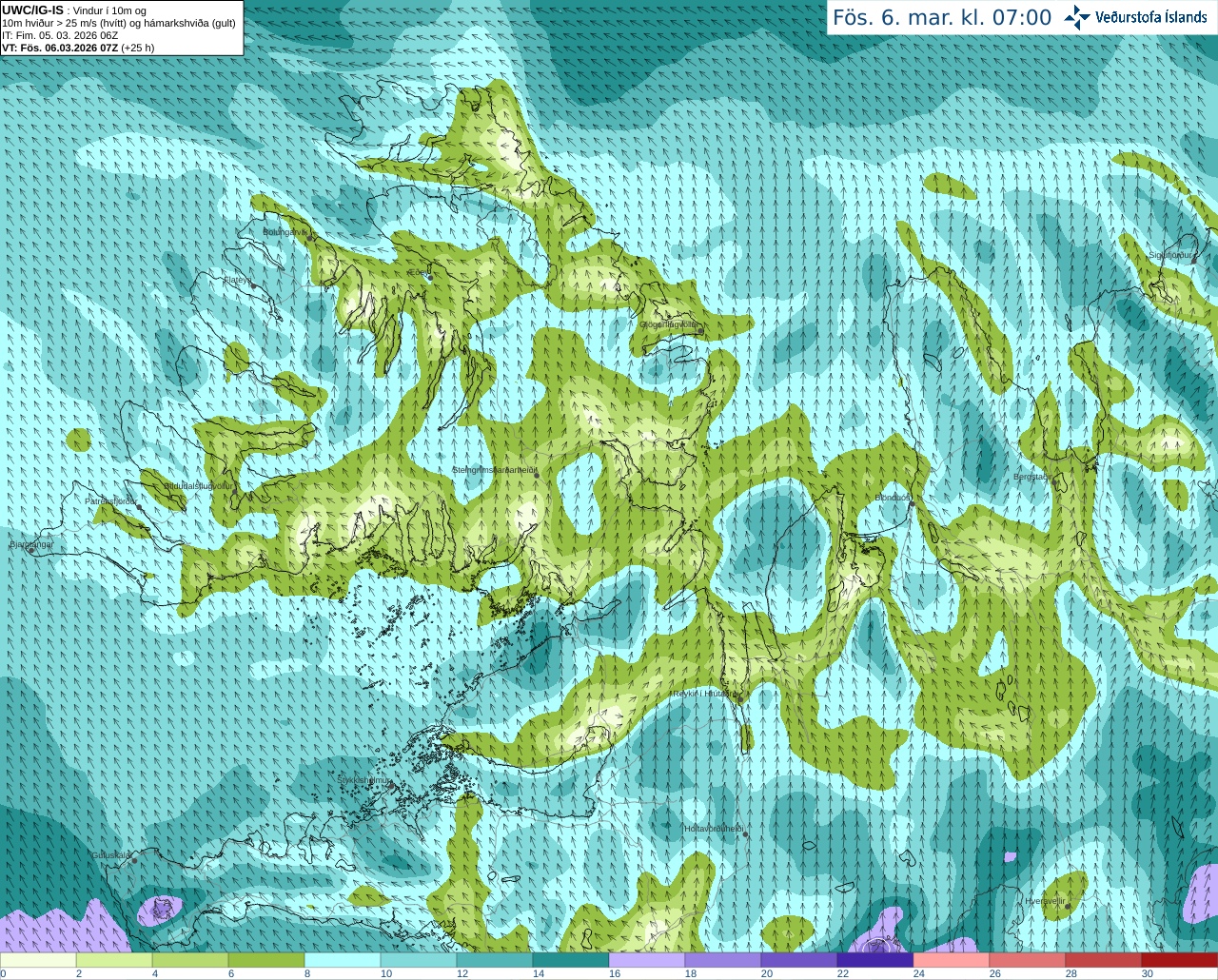Click the legend scale number 18
This screenshot has height=980, width=1218.
[690, 973]
